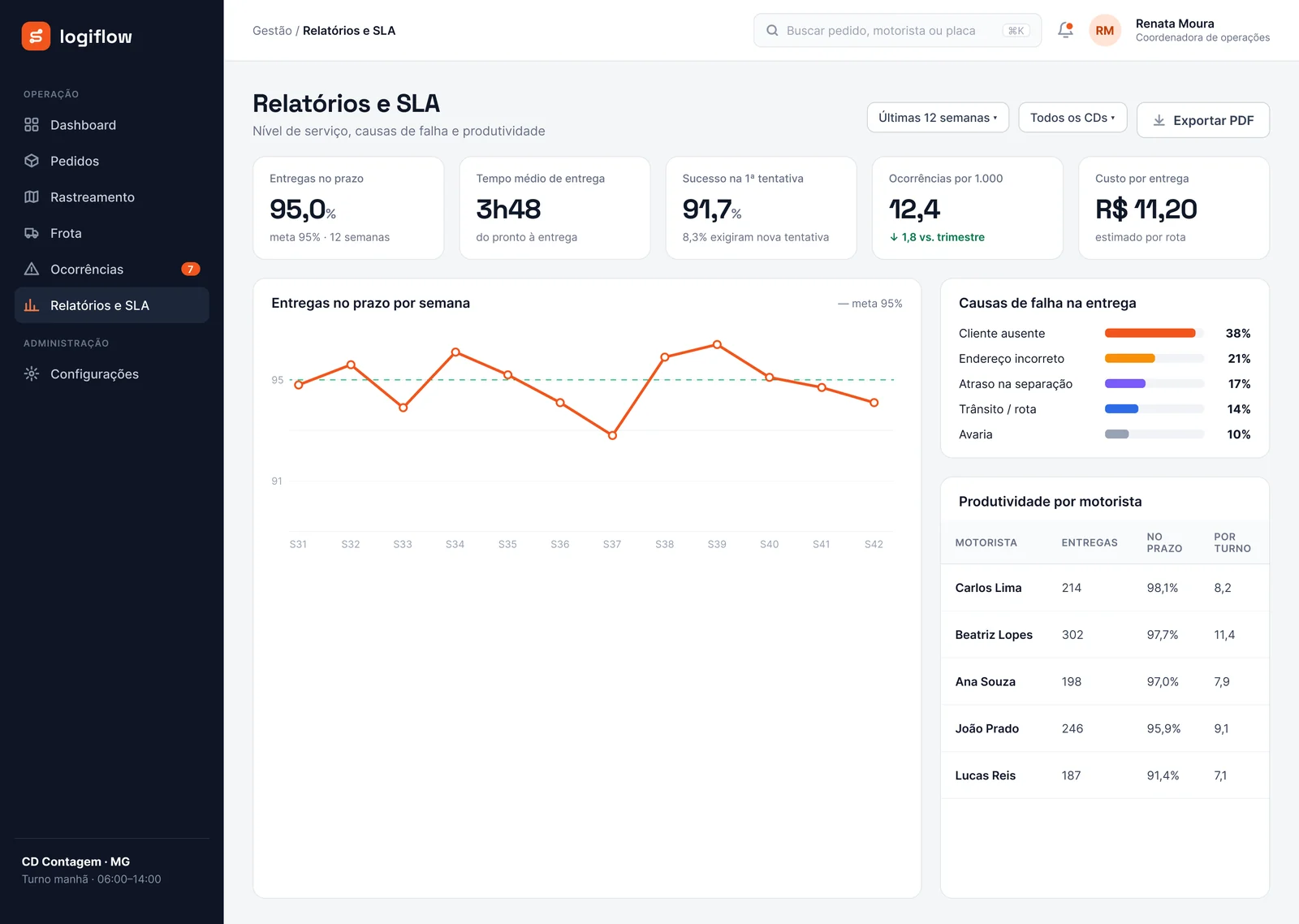
Task: Click the S39 peak data point
Action: [x=717, y=344]
